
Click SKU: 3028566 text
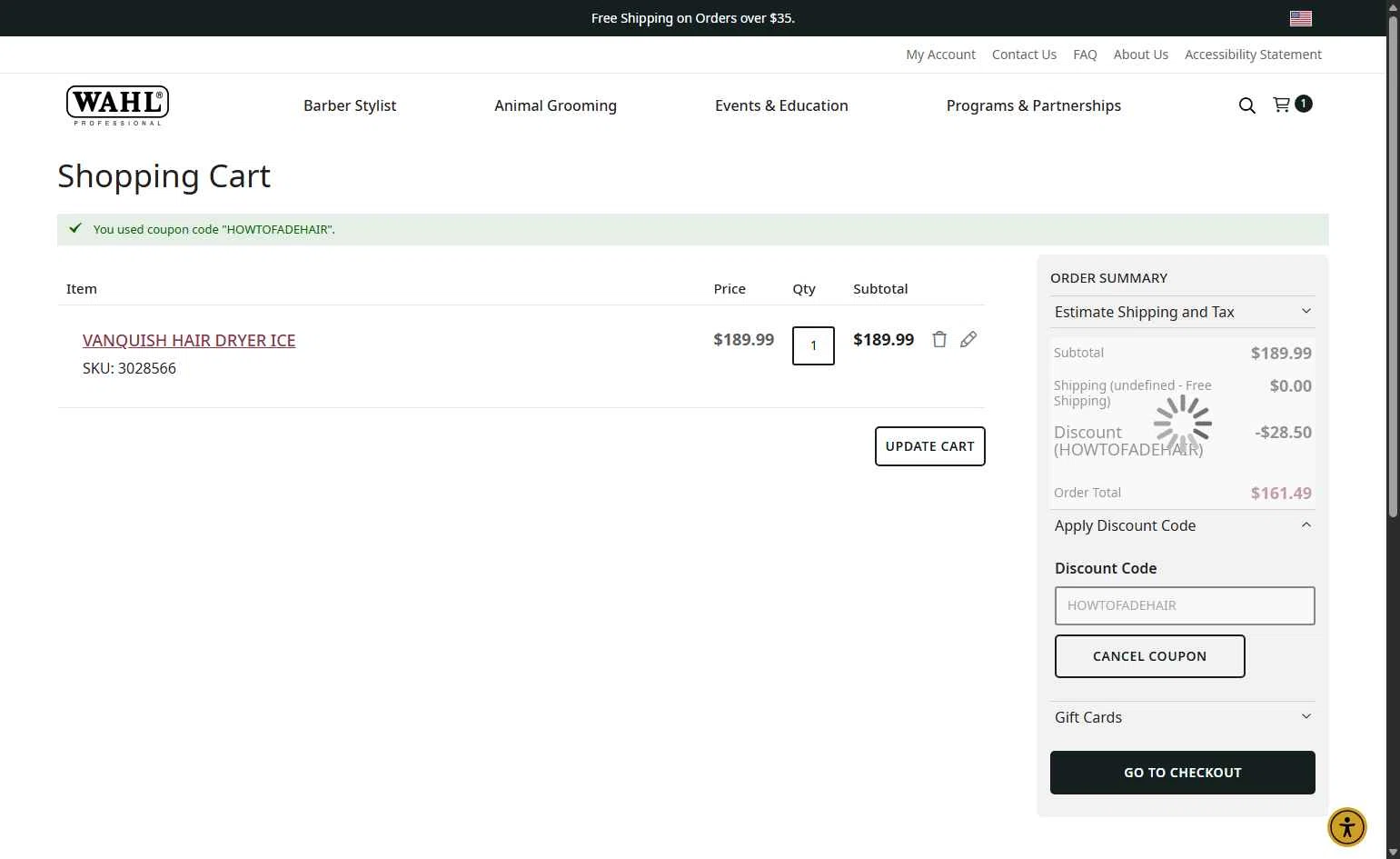(x=129, y=368)
